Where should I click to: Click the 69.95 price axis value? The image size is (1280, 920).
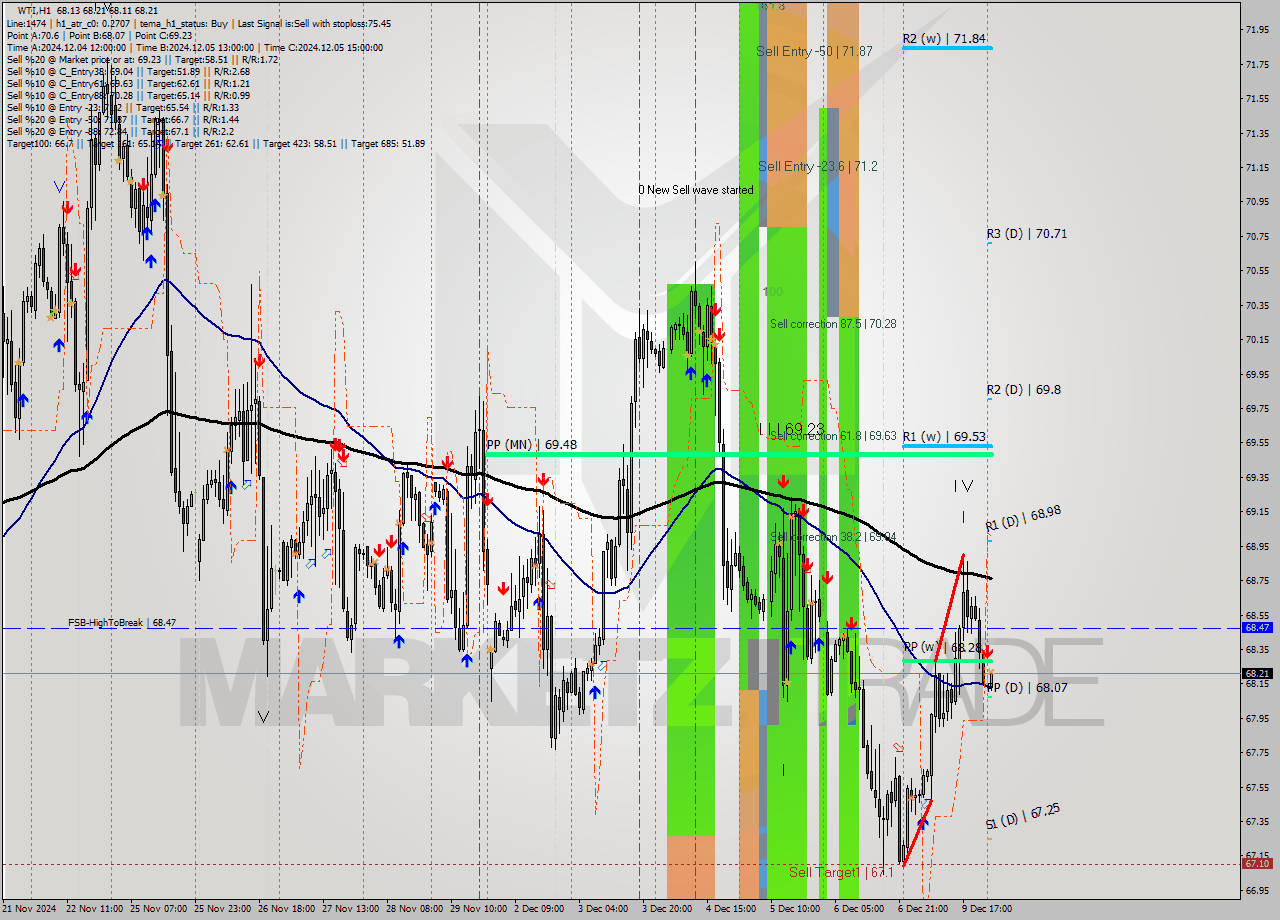point(1257,374)
